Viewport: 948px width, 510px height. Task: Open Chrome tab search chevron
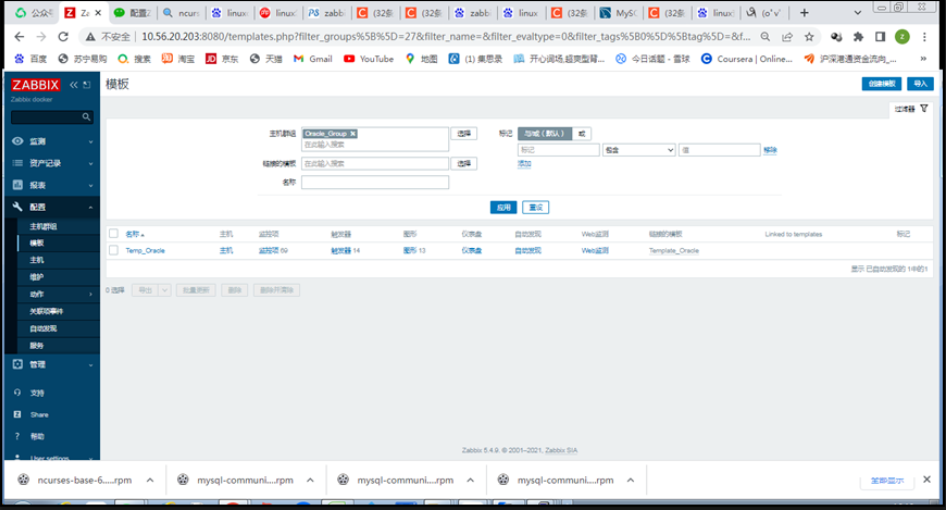(857, 13)
